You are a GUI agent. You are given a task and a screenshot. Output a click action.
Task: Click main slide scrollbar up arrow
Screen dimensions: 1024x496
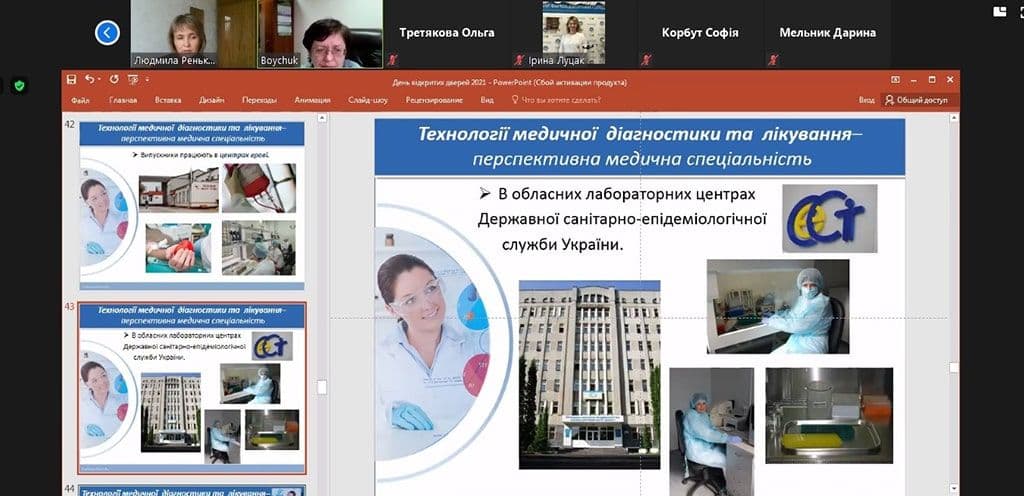click(954, 119)
